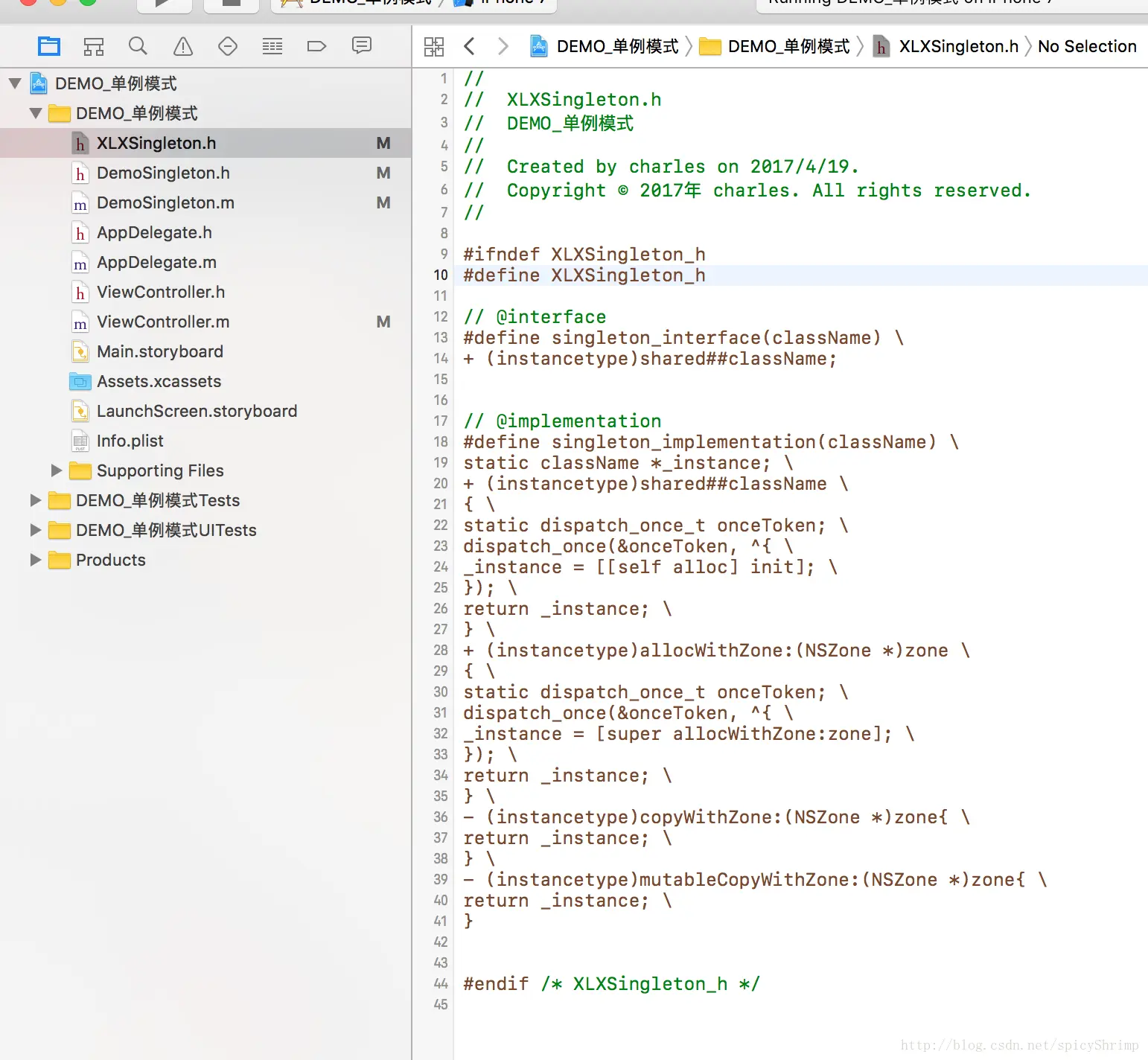Click line number 44 in gutter

441,984
